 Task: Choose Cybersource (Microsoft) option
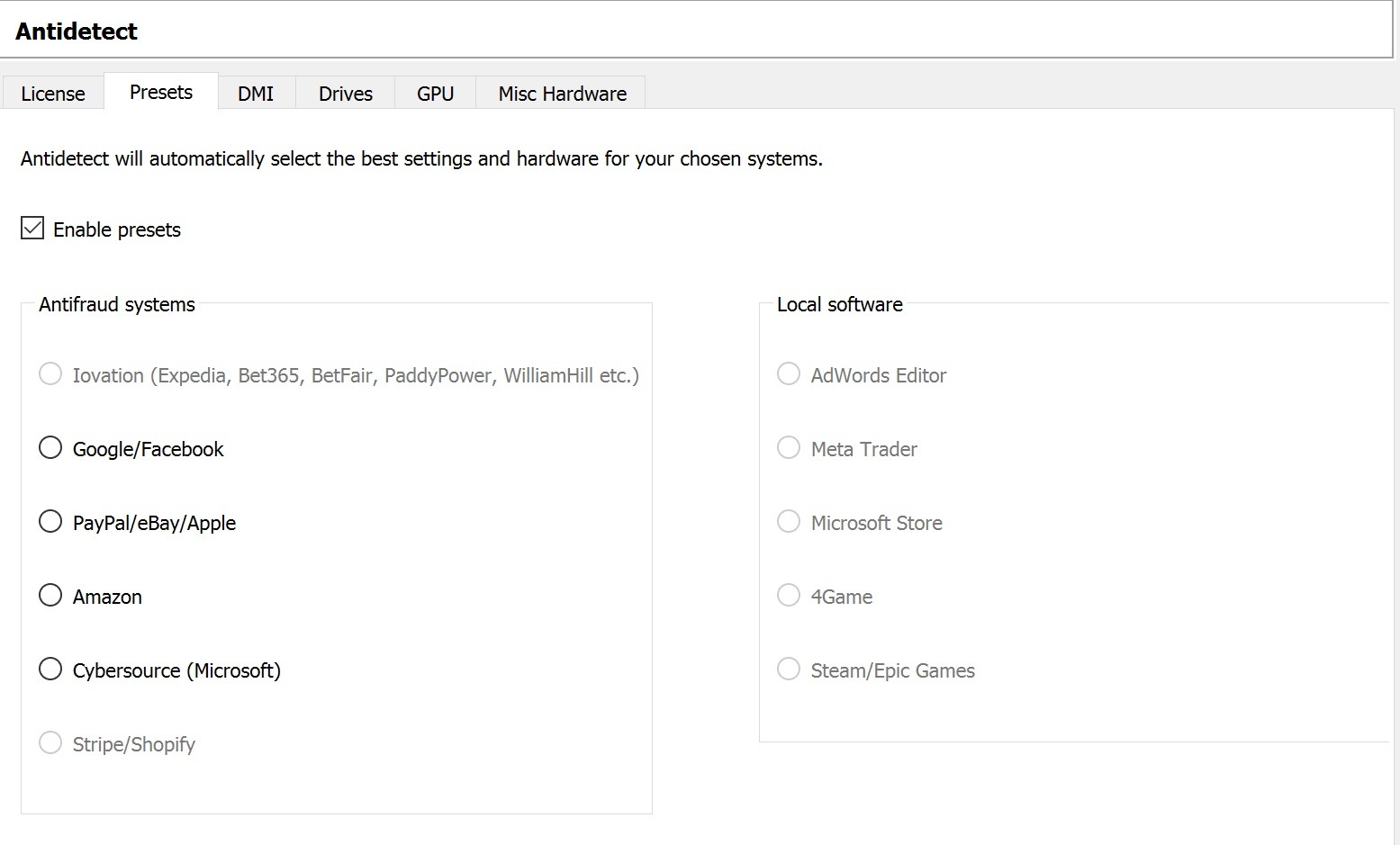[x=50, y=669]
